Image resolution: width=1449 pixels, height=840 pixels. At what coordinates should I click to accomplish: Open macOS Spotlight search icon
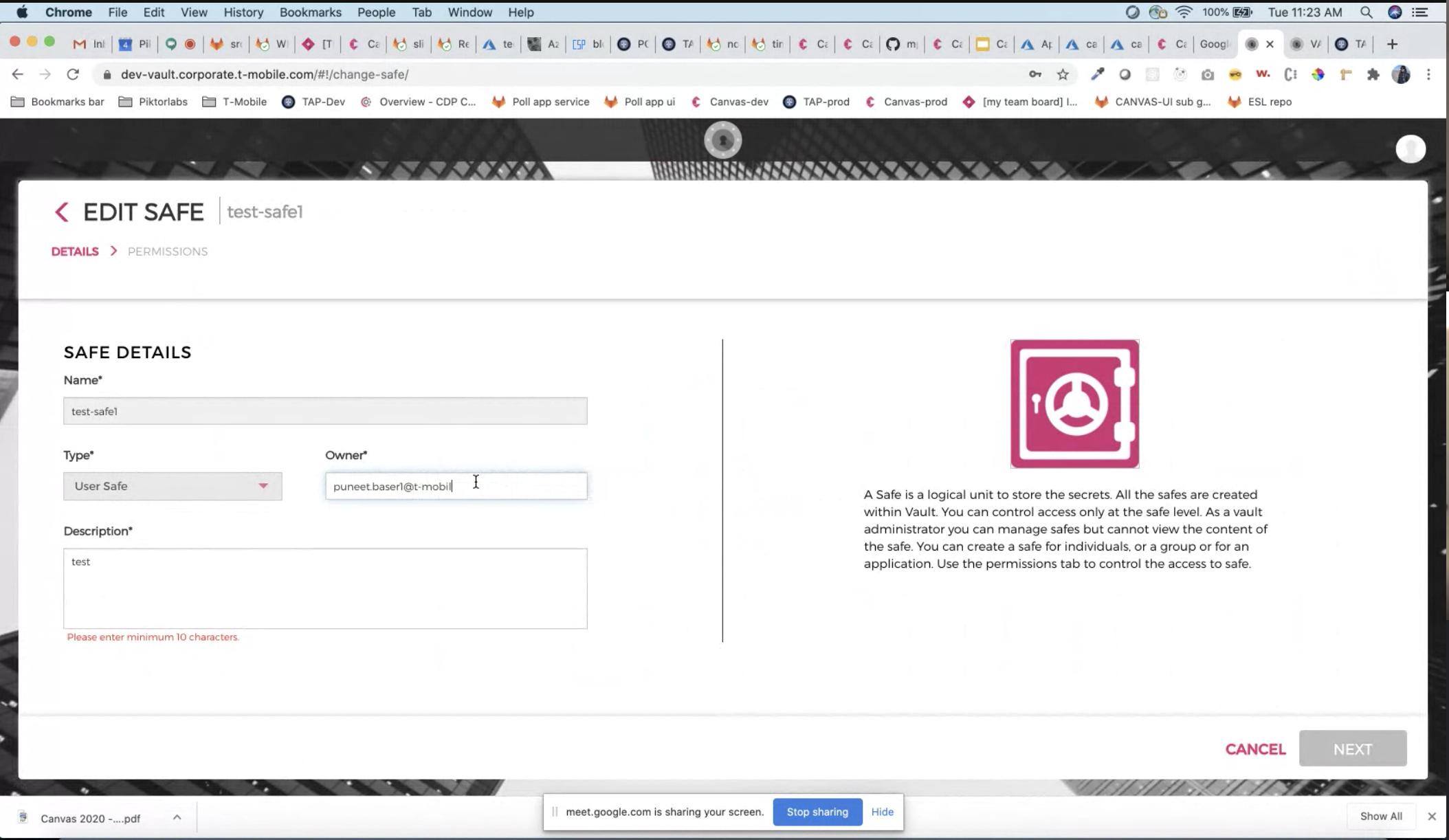point(1367,12)
